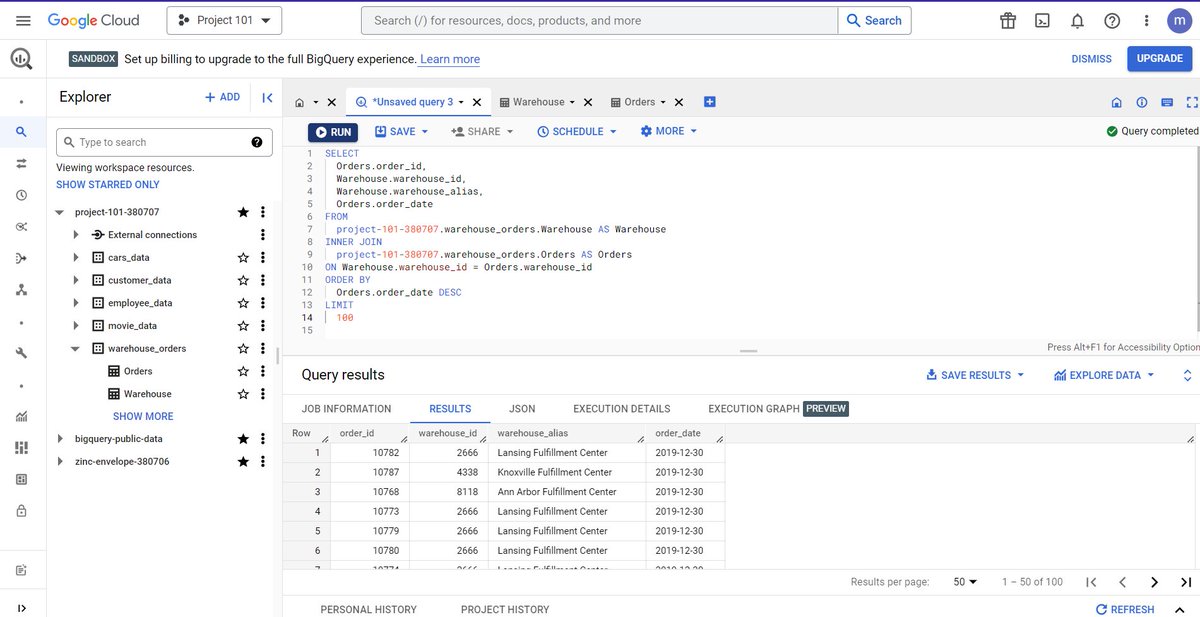Open the gift free trial icon
The image size is (1200, 617).
1007,20
